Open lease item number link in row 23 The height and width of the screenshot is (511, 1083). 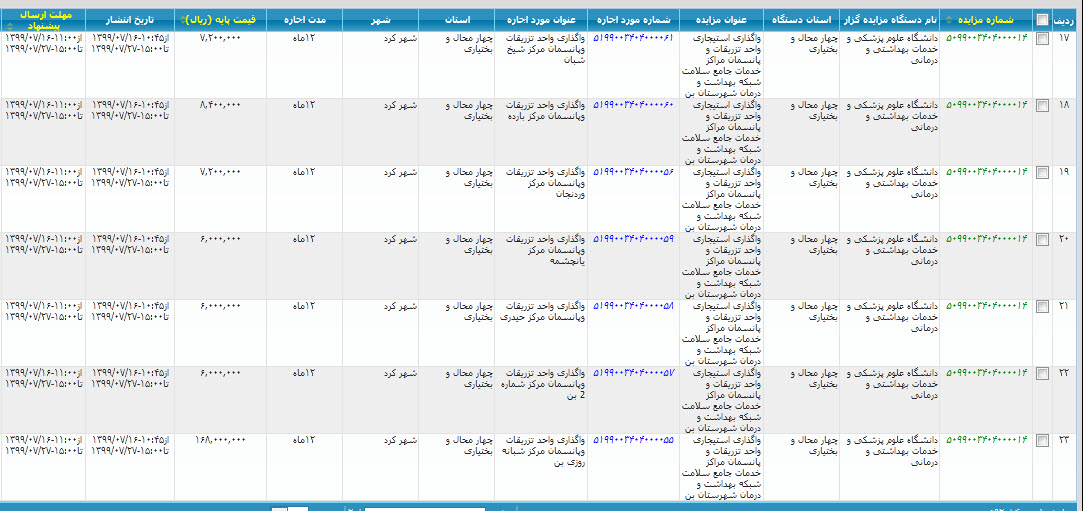(633, 439)
